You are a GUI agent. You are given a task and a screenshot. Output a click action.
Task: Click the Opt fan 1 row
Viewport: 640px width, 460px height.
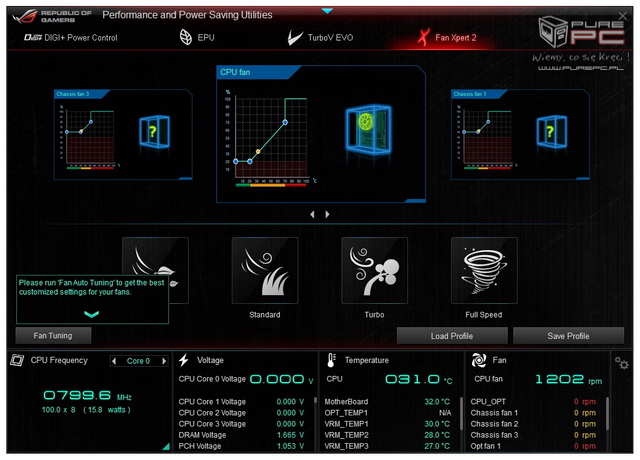[533, 446]
